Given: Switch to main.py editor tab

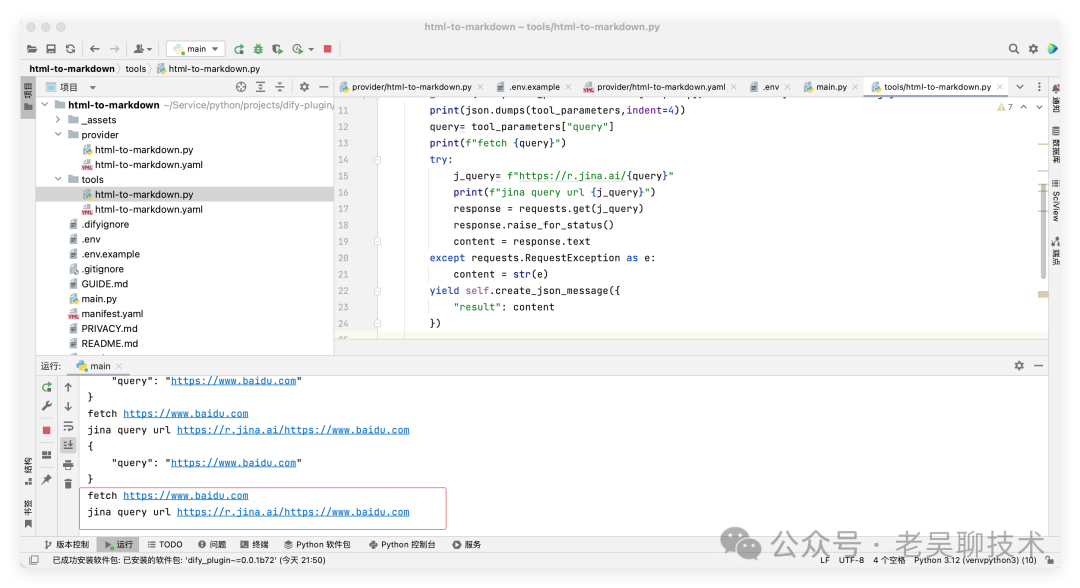Looking at the screenshot, I should [831, 87].
